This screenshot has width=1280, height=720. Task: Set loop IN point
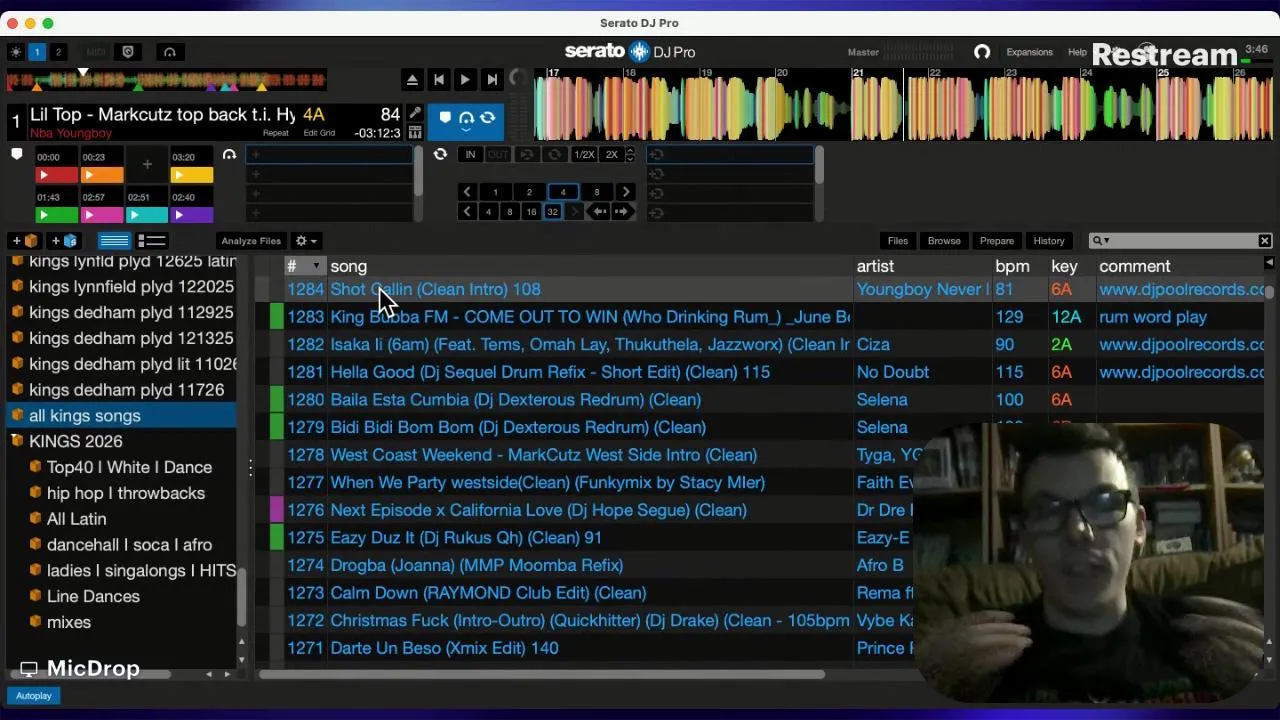[x=470, y=155]
